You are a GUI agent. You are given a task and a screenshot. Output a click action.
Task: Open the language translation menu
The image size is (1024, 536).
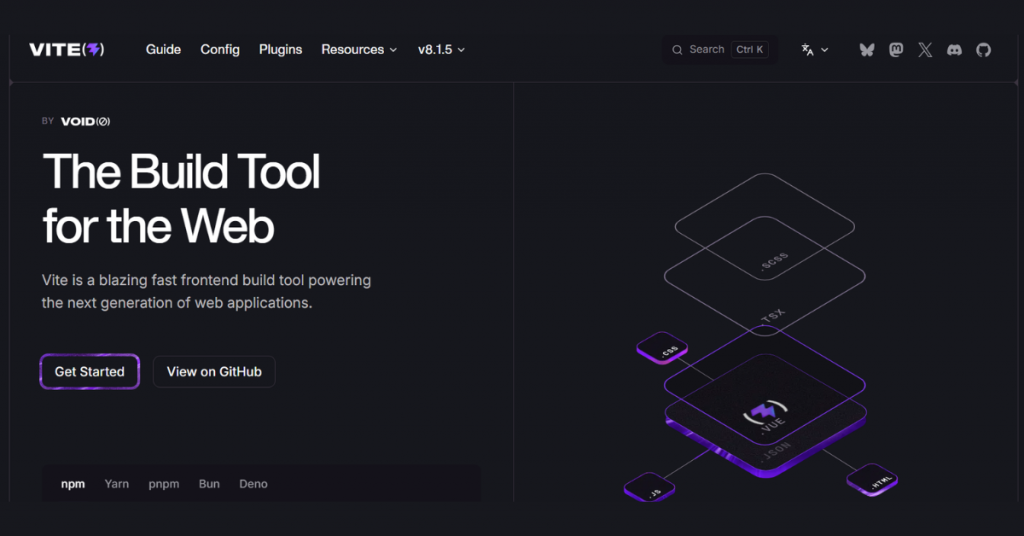(814, 50)
